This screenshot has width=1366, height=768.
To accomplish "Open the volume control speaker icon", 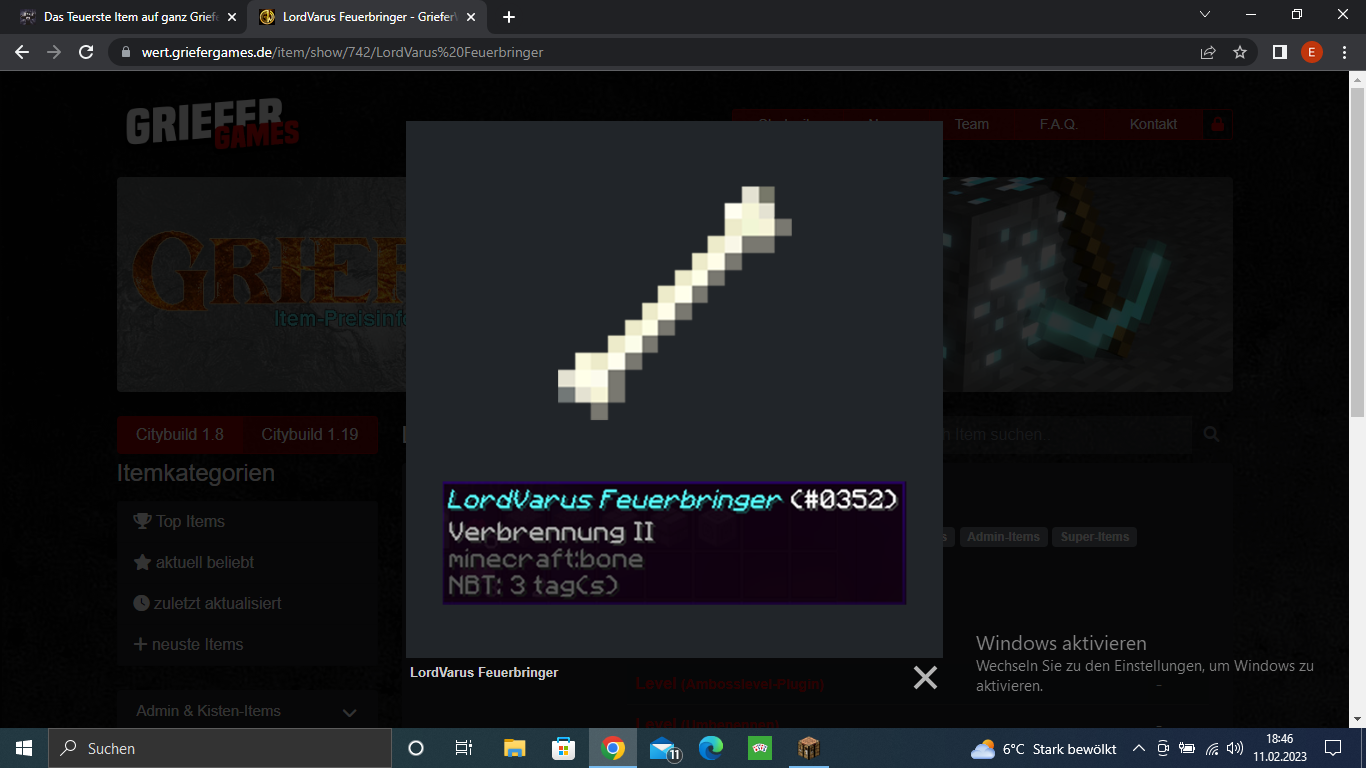I will coord(1236,748).
